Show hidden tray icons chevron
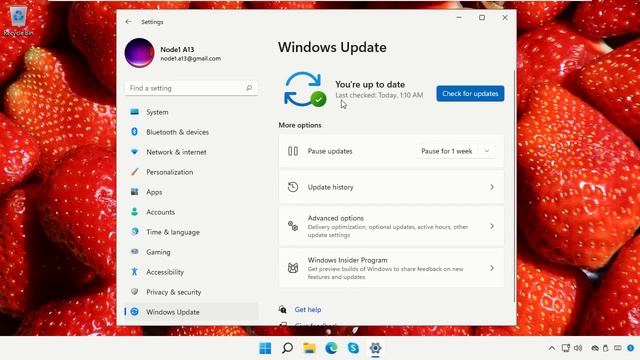 552,348
